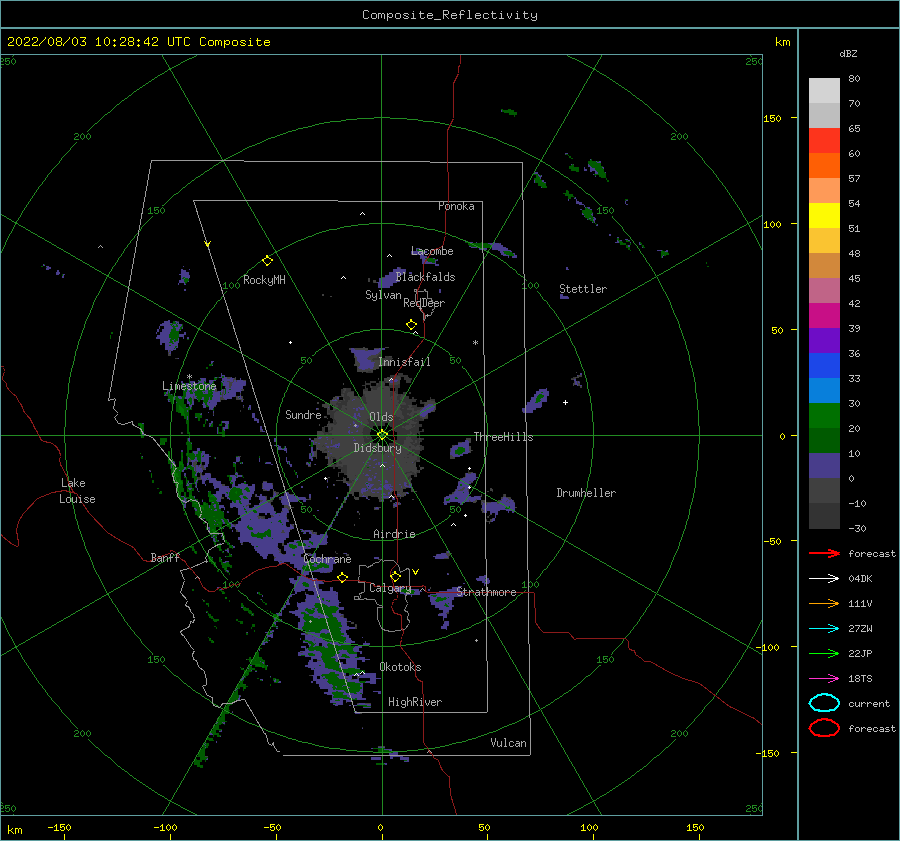Image resolution: width=900 pixels, height=841 pixels.
Task: Click the Lacombe label
Action: pyautogui.click(x=432, y=251)
